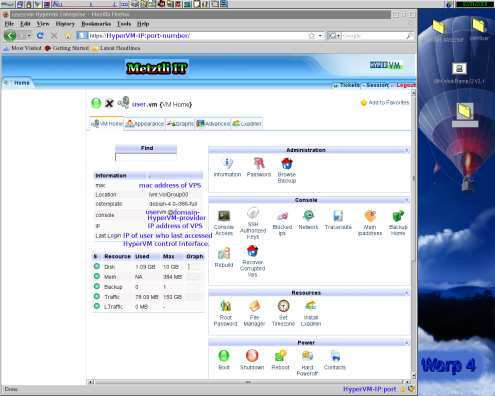495x396 pixels.
Task: Click the horizontal scrollbar at page bottom
Action: pyautogui.click(x=248, y=382)
